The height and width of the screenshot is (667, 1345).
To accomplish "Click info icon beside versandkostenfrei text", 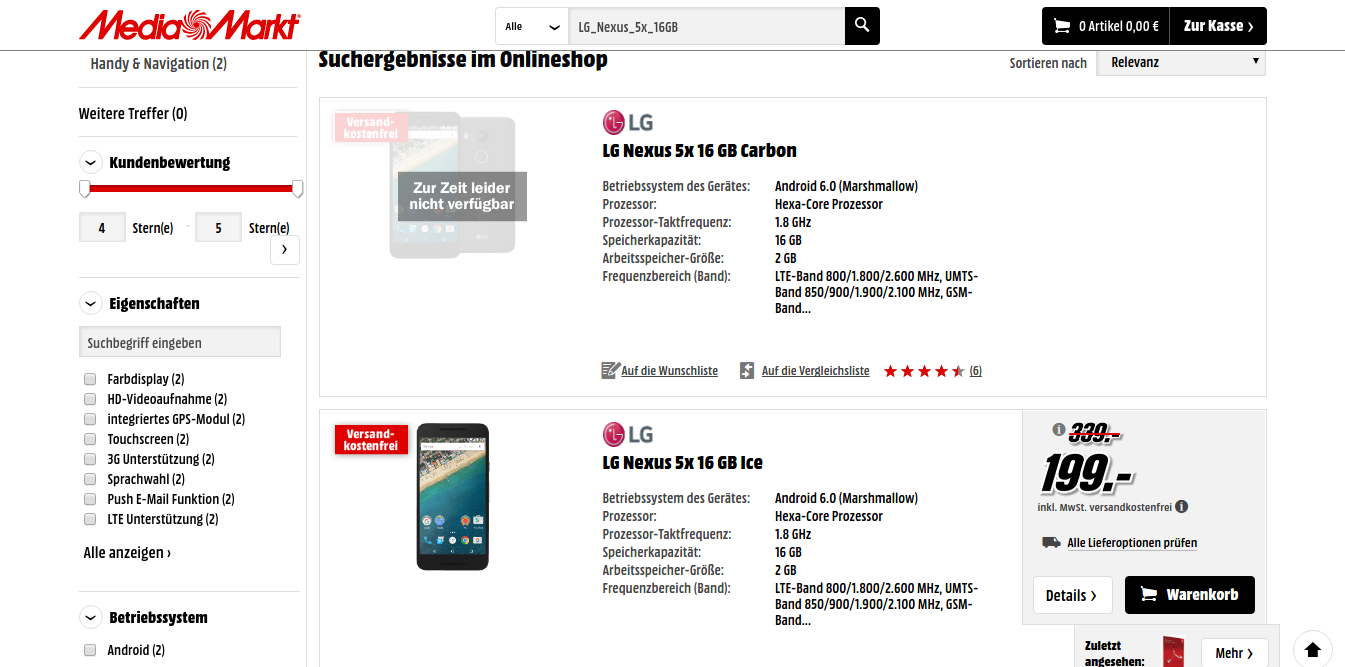I will click(1182, 507).
